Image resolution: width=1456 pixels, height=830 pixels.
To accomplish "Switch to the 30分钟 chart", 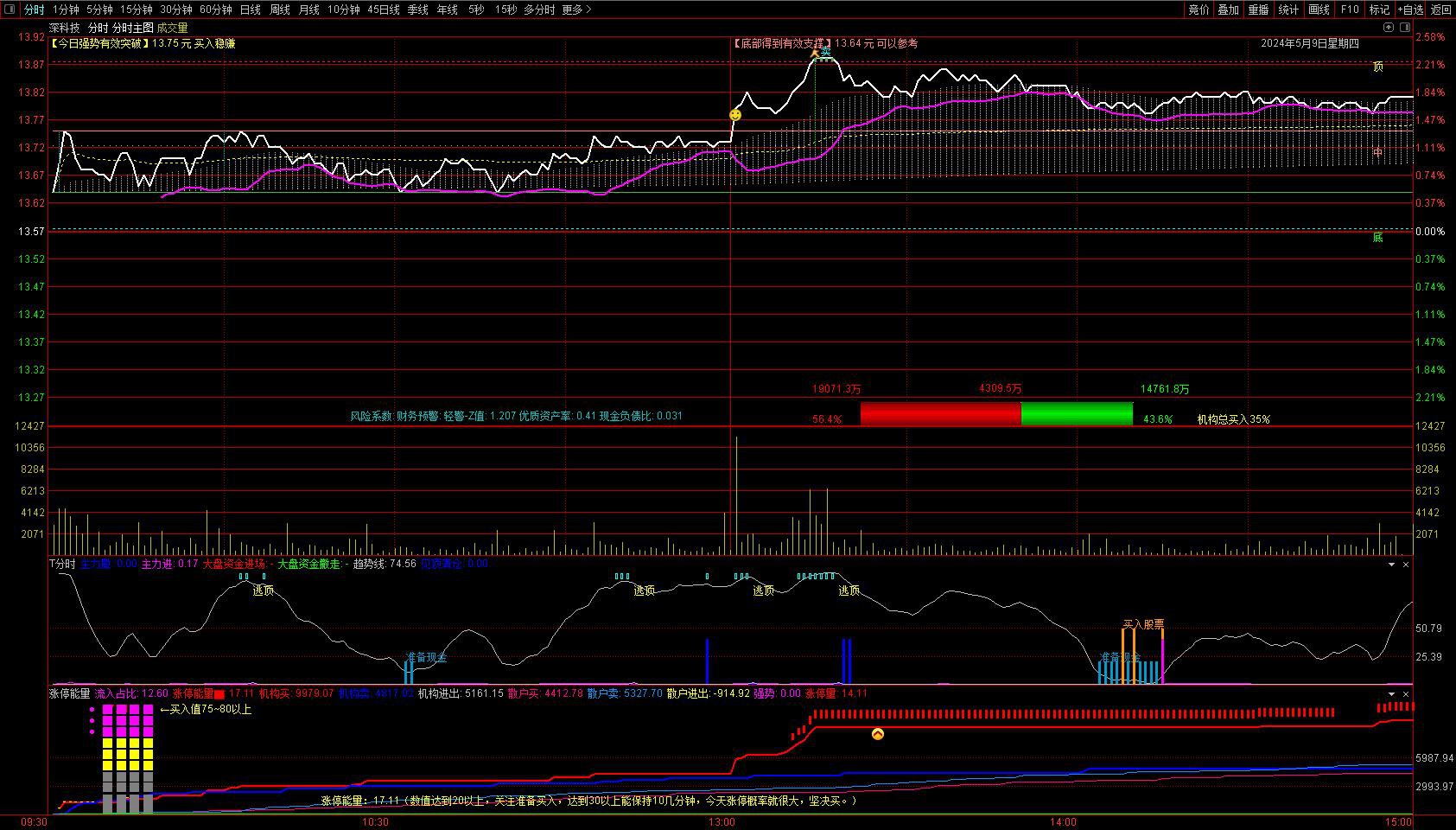I will tap(176, 10).
